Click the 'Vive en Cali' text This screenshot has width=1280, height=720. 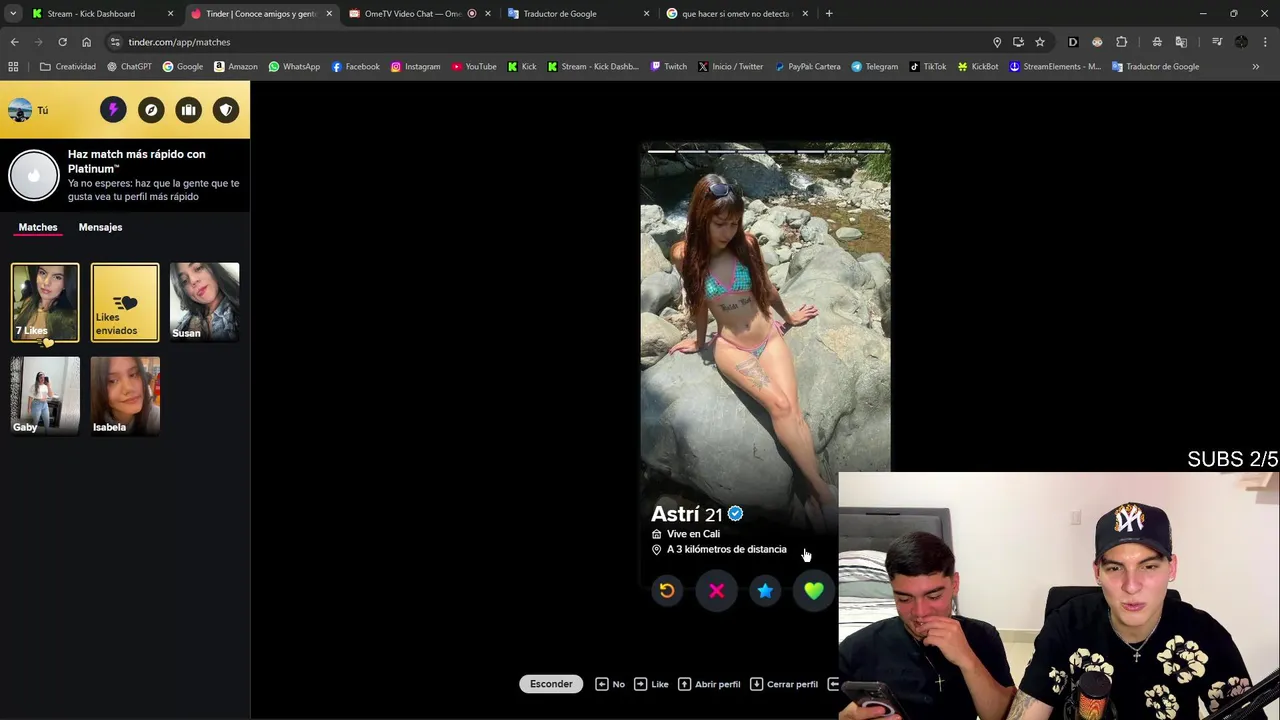point(693,534)
